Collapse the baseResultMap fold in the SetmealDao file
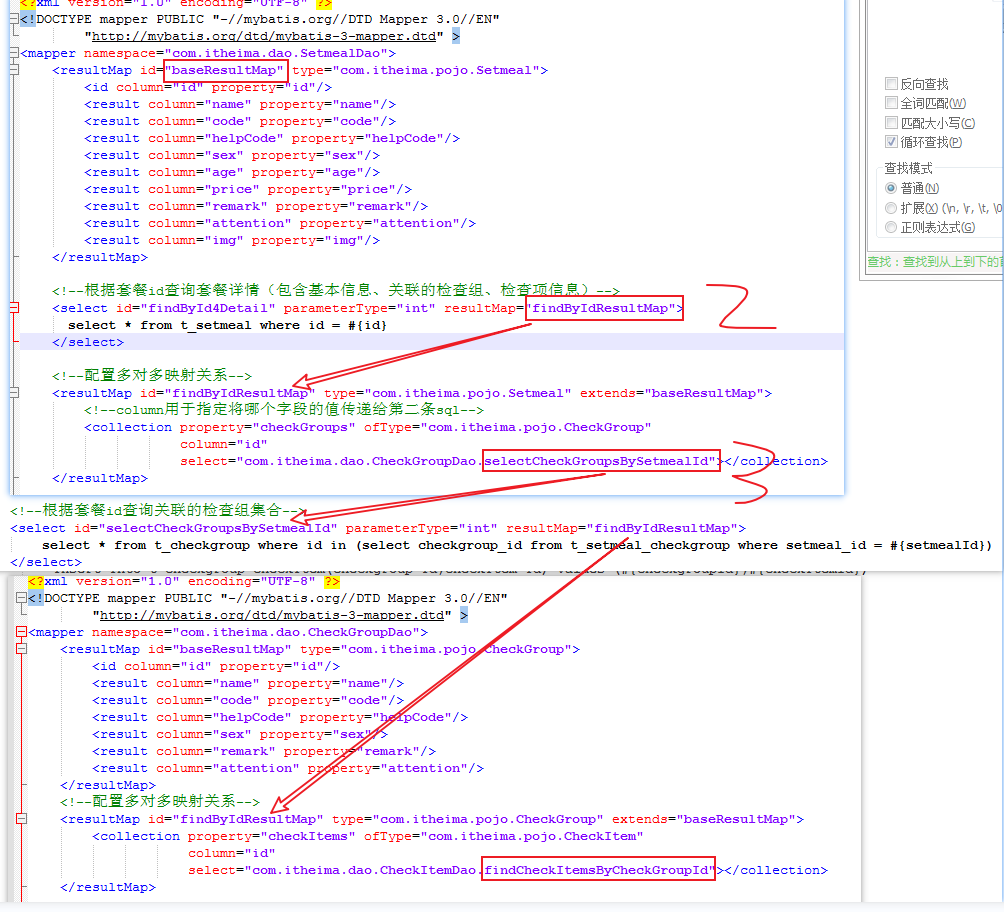Viewport: 1004px width, 912px height. (14, 70)
